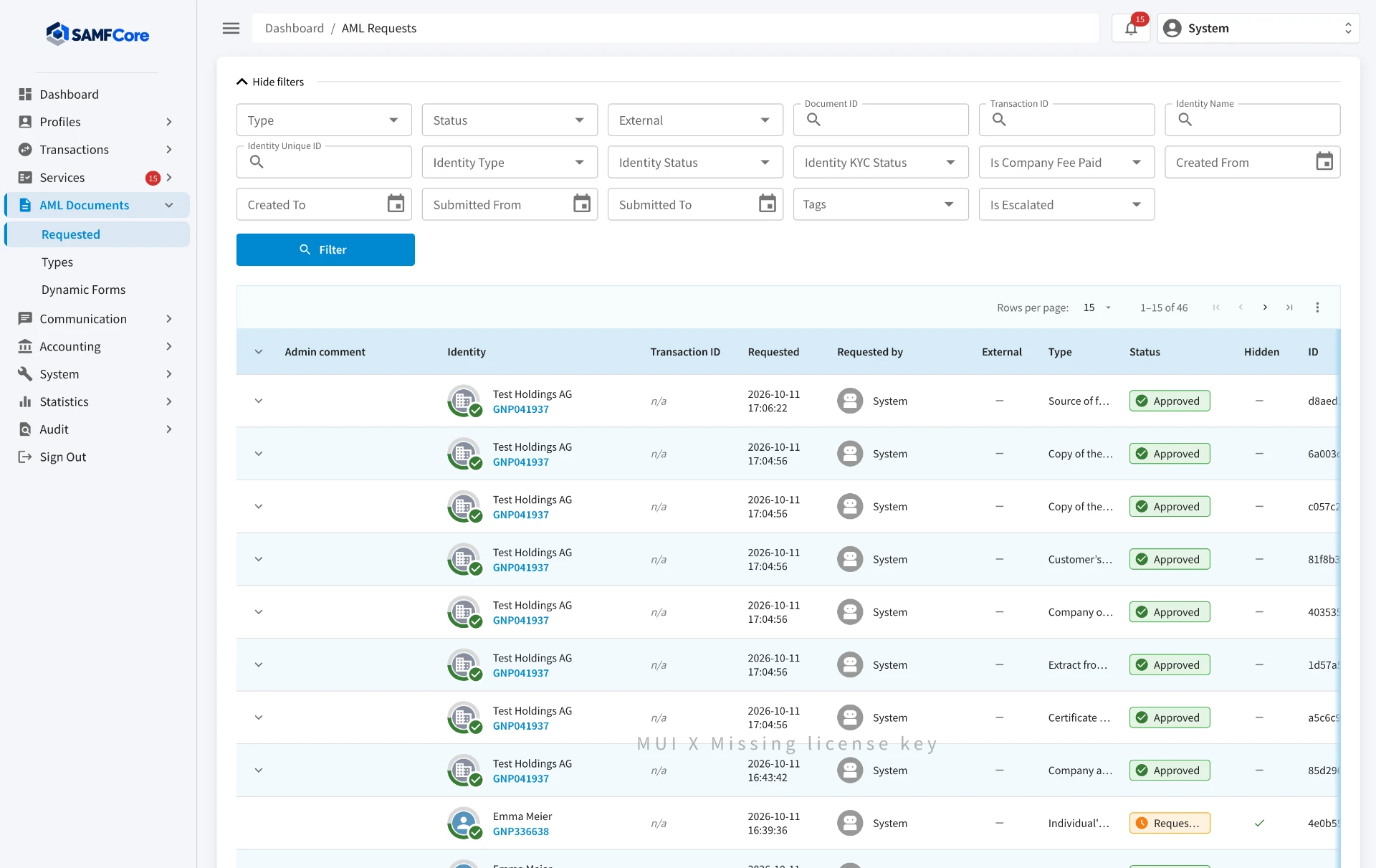Open the Is Escalated dropdown

(1066, 204)
